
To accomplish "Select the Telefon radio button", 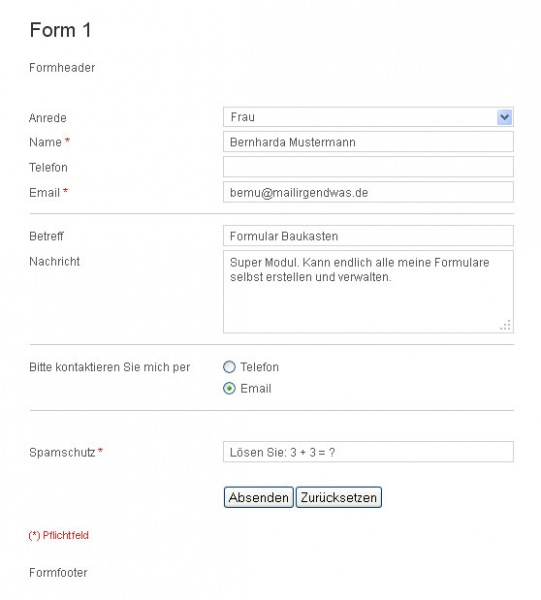I will pos(229,367).
